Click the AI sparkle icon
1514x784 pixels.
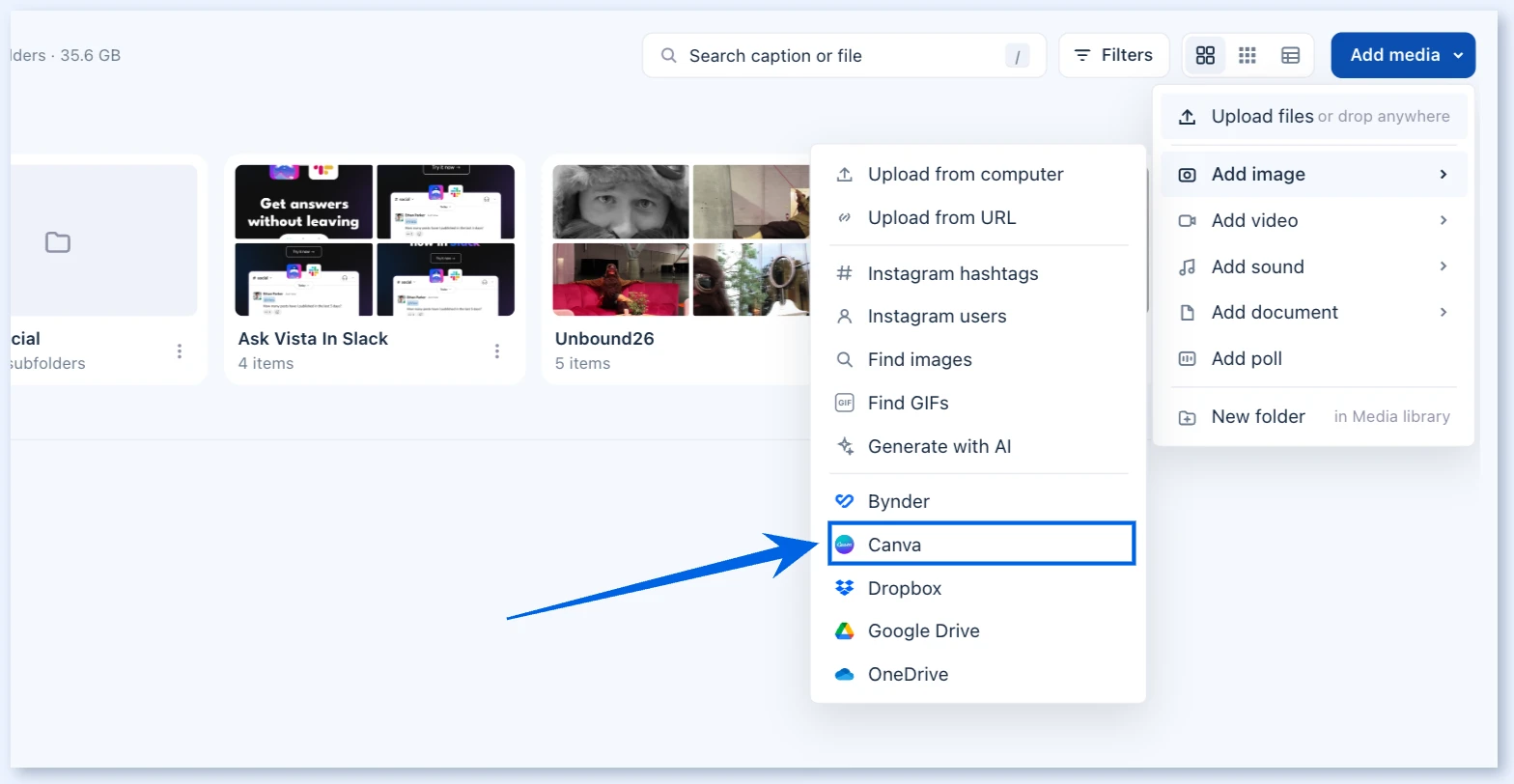(x=845, y=446)
